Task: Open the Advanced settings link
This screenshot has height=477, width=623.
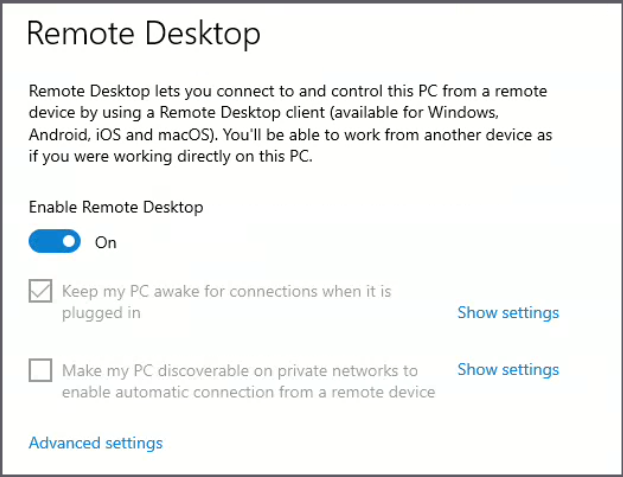Action: tap(96, 443)
